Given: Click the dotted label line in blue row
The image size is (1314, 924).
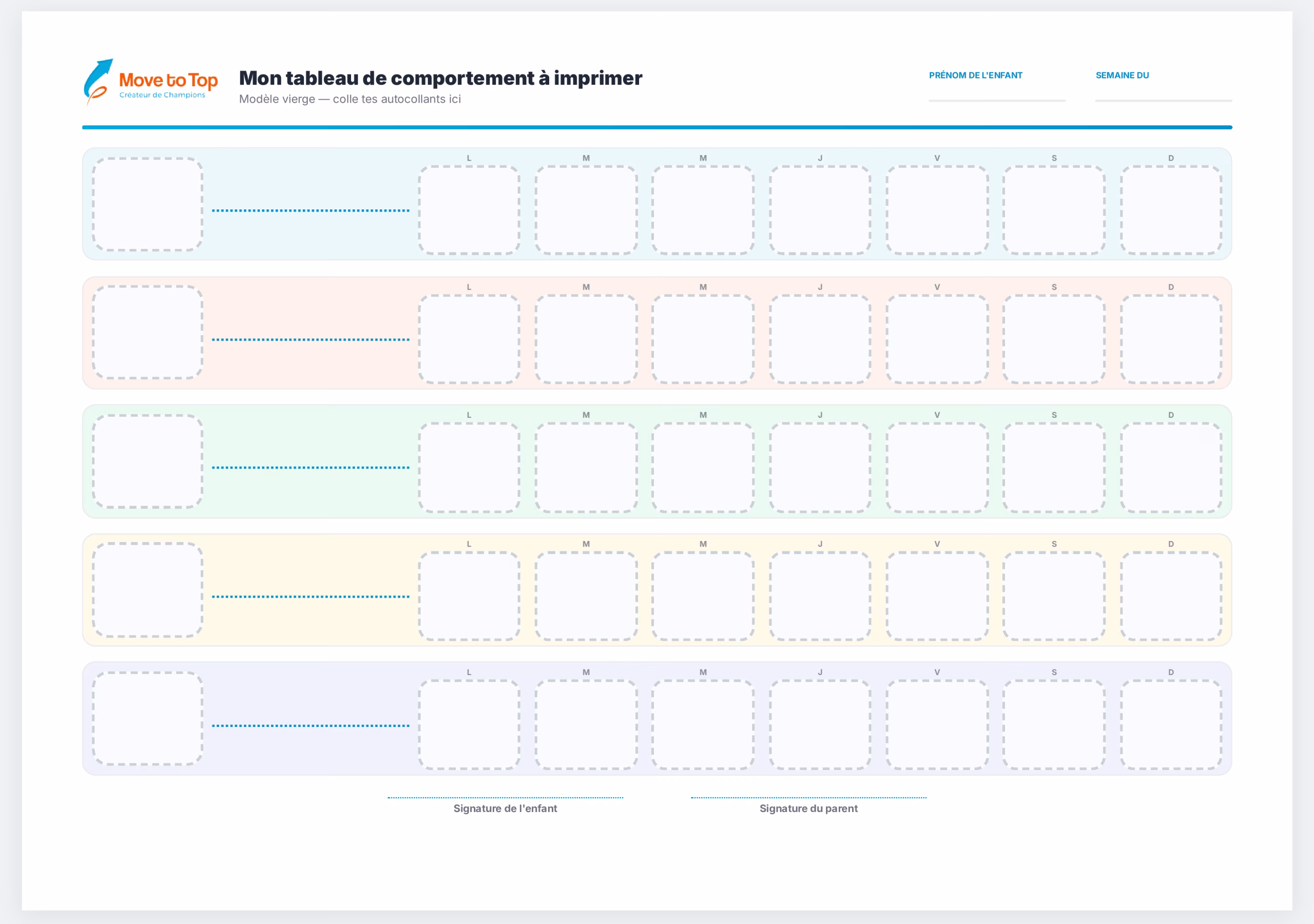Looking at the screenshot, I should 311,210.
